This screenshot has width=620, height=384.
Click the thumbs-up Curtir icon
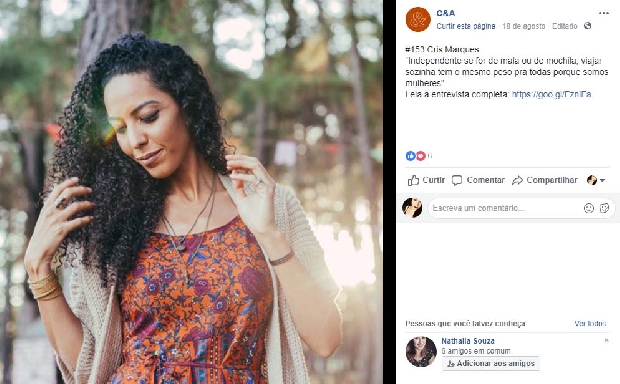413,180
